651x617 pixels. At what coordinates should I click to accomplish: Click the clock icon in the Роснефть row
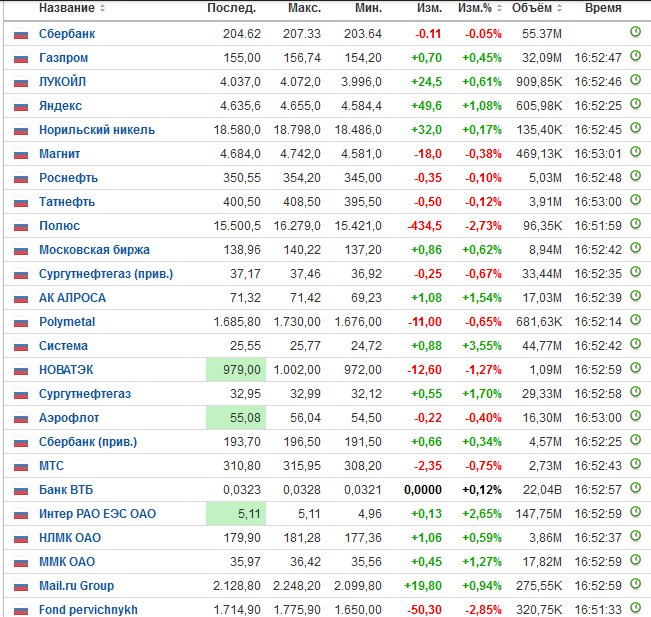pyautogui.click(x=635, y=176)
